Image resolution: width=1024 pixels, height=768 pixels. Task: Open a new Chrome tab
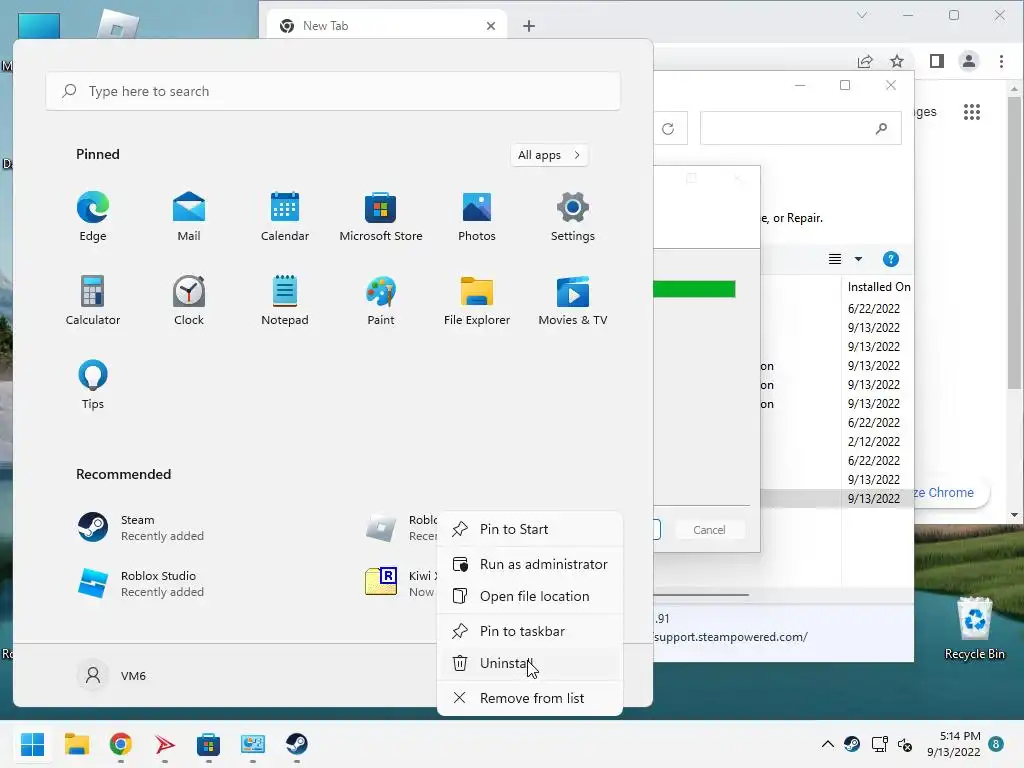(x=529, y=25)
